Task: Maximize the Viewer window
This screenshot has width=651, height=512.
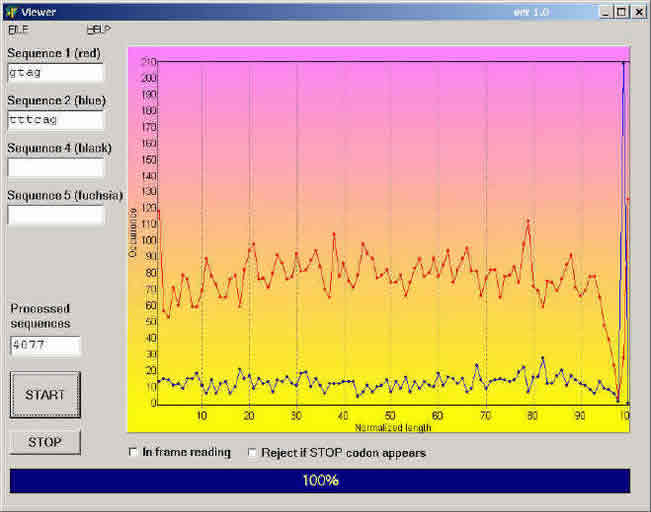Action: coord(621,12)
